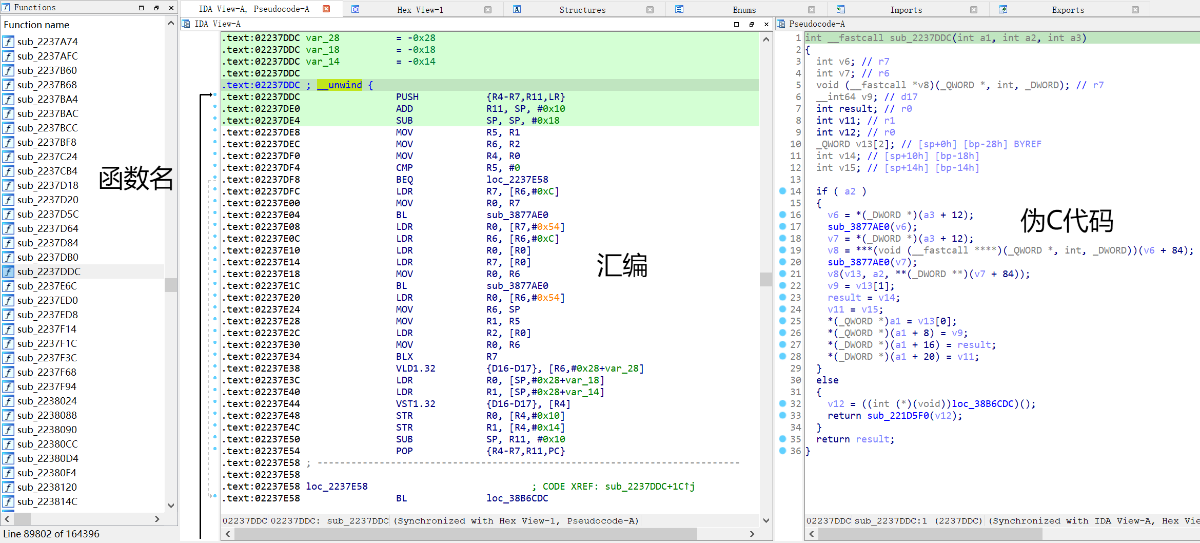The height and width of the screenshot is (543, 1200).
Task: Click the function icon beside sub_2237A74
Action: pyautogui.click(x=9, y=42)
